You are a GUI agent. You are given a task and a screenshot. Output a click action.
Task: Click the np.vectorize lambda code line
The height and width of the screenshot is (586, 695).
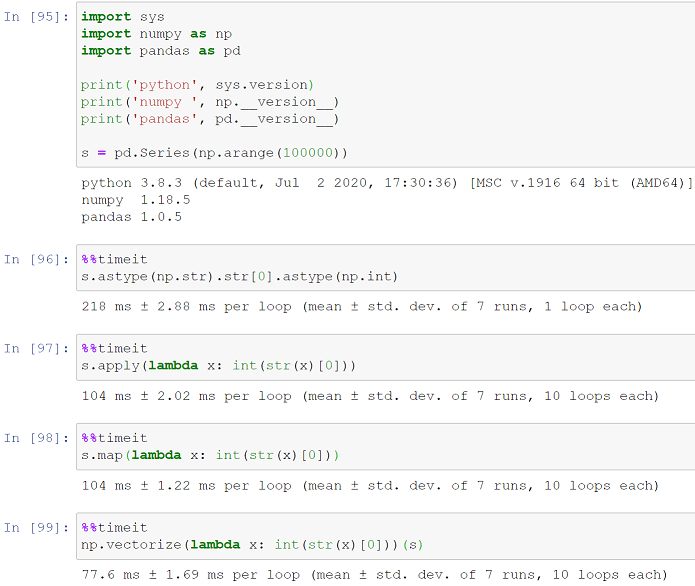point(252,545)
